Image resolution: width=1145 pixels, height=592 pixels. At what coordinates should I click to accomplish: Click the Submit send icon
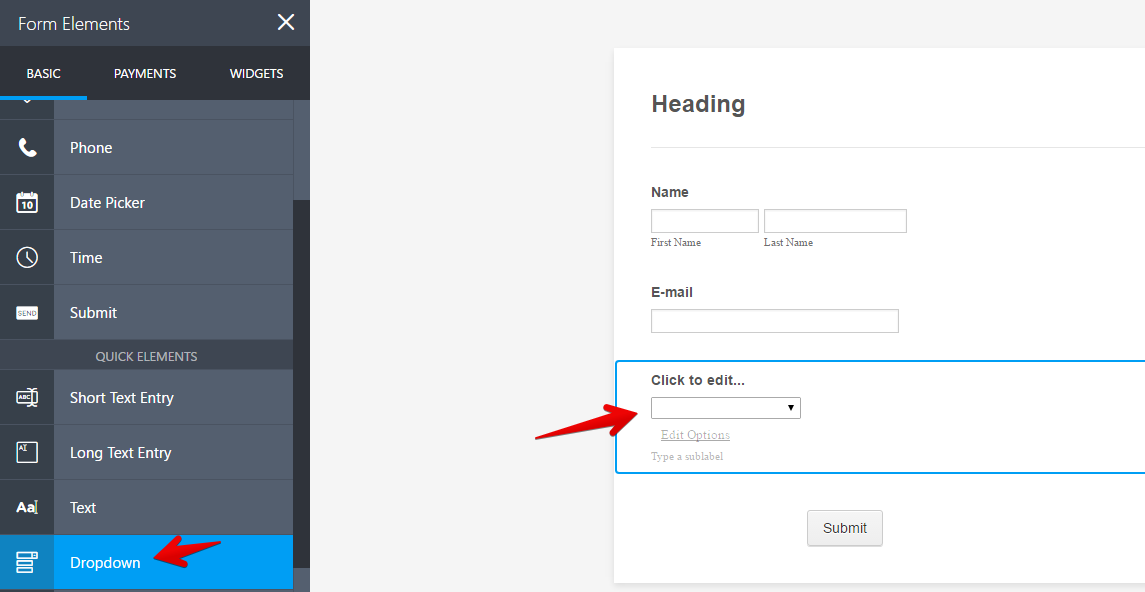(x=27, y=312)
